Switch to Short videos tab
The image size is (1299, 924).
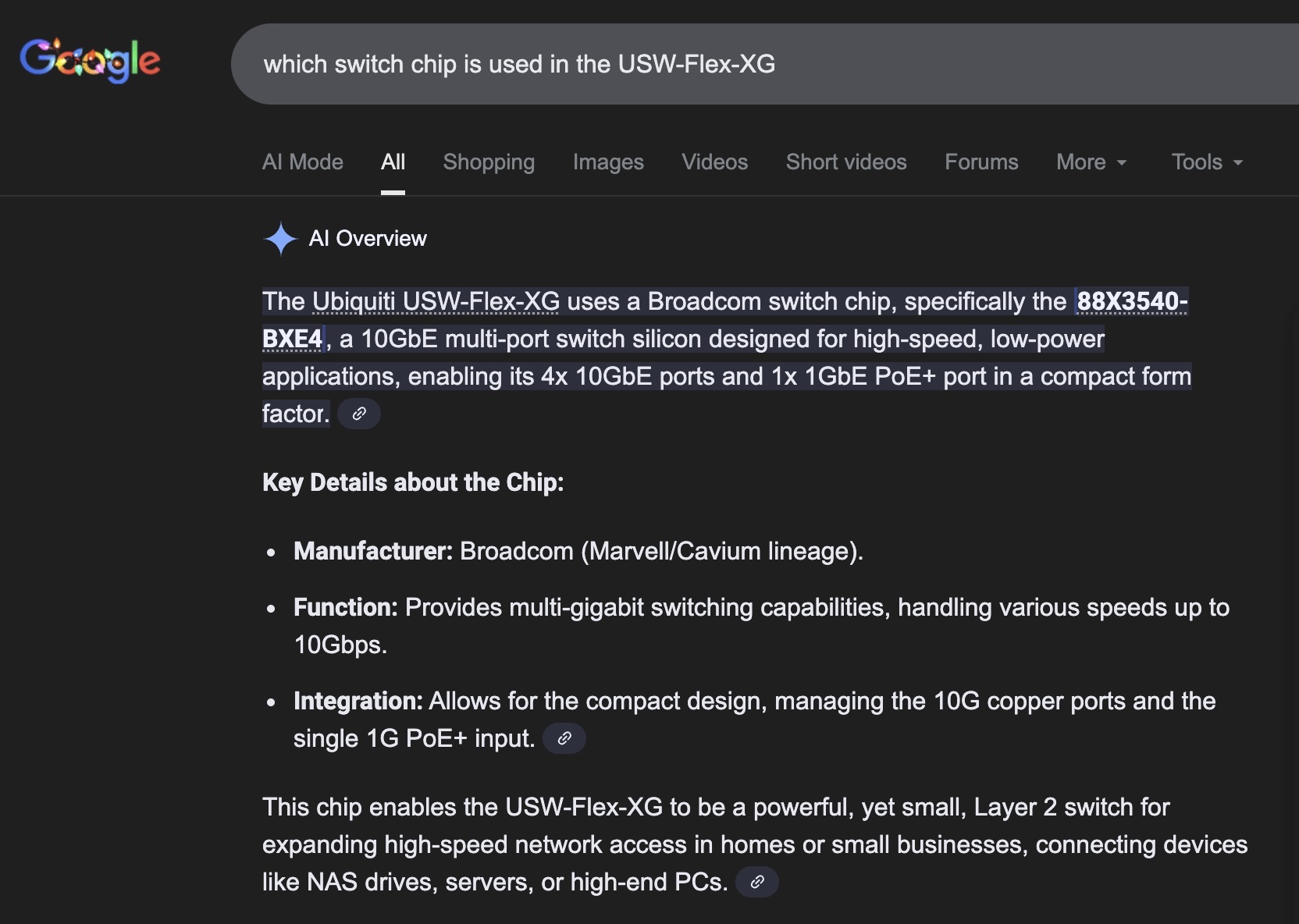click(x=846, y=162)
